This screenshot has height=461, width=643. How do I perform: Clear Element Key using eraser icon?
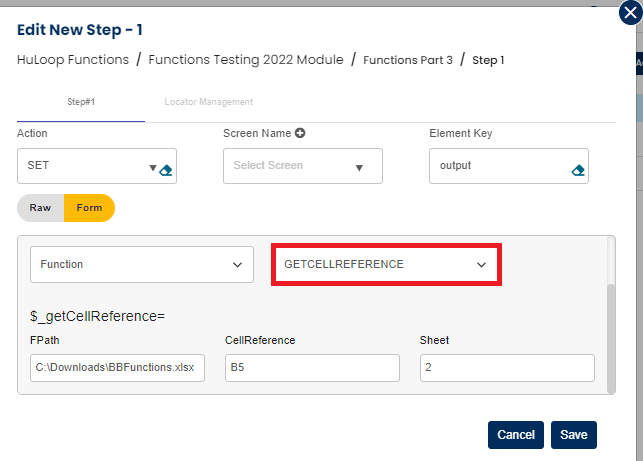(577, 170)
